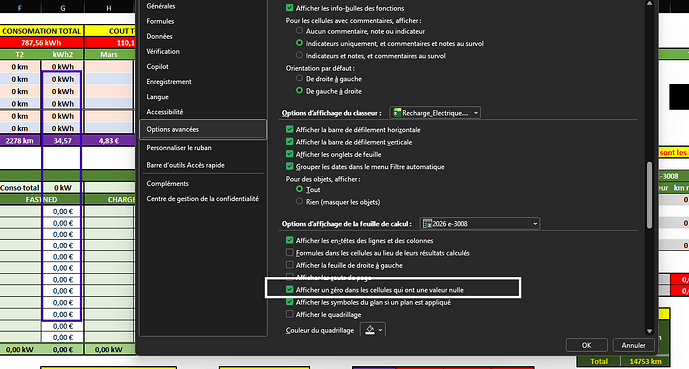Select the 14753 km total cell
This screenshot has height=369, width=689.
click(645, 361)
